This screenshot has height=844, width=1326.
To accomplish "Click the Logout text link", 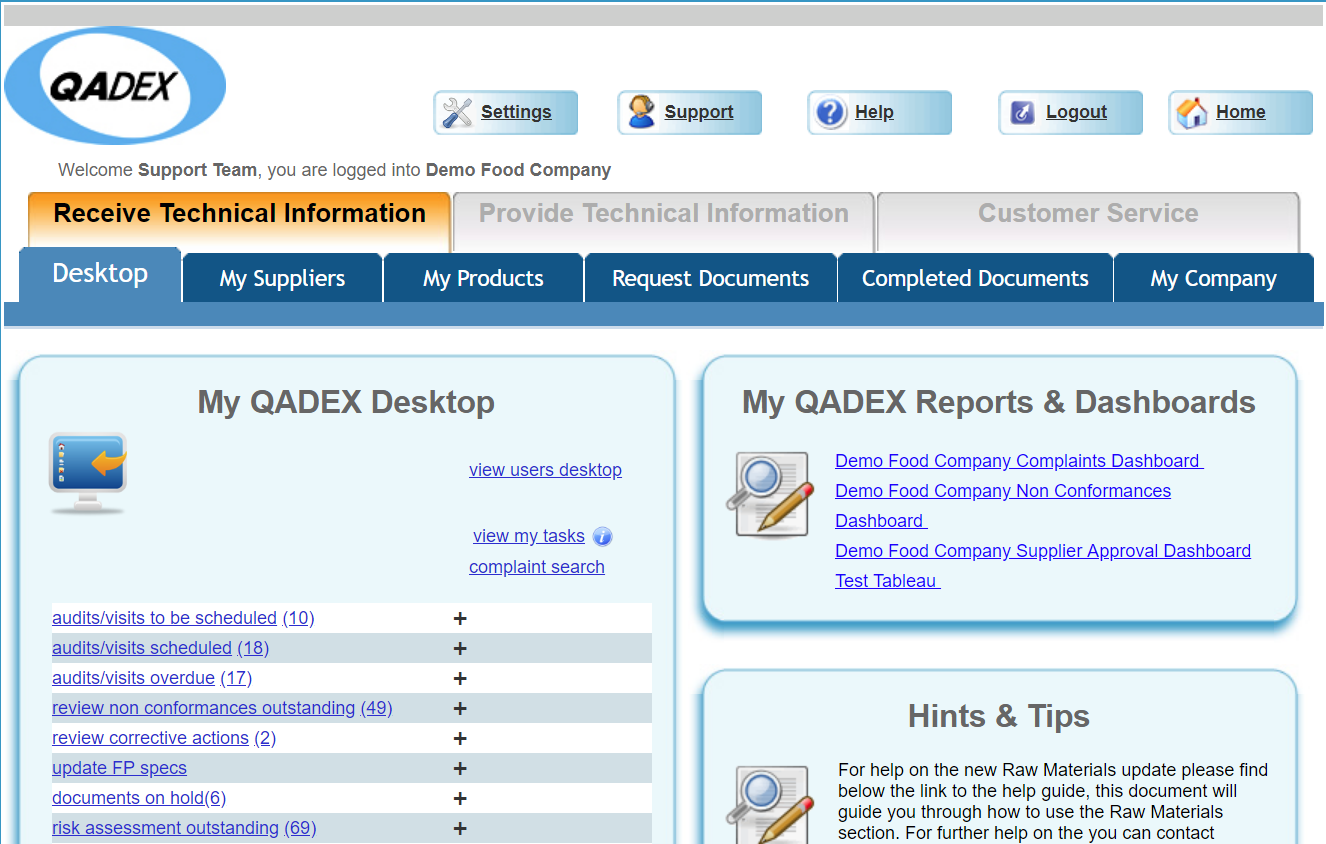I will [x=1076, y=112].
